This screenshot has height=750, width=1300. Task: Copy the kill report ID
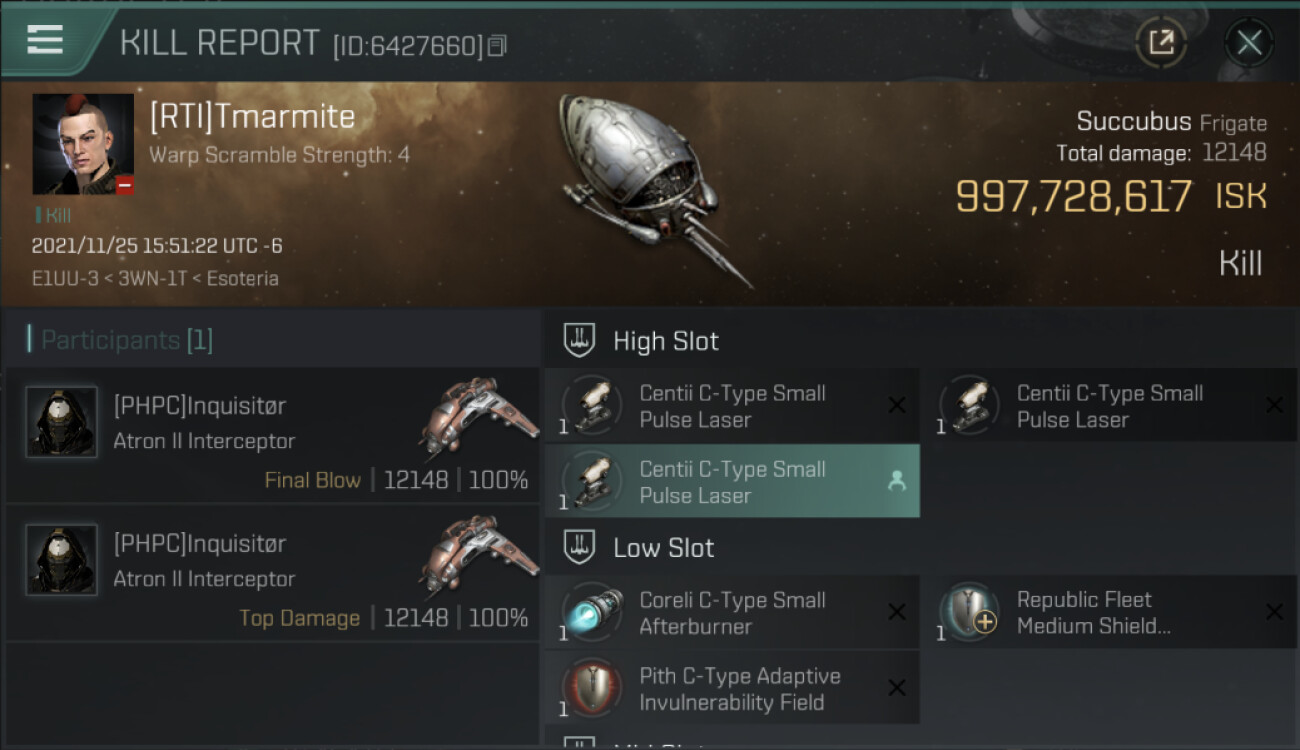coord(497,46)
